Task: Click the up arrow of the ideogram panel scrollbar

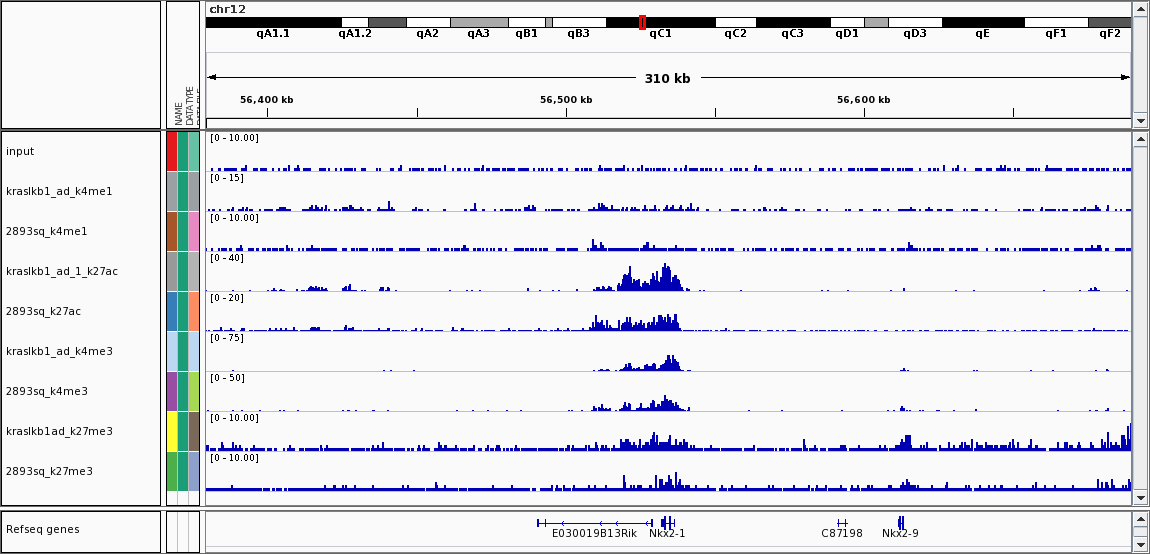Action: pyautogui.click(x=1141, y=9)
